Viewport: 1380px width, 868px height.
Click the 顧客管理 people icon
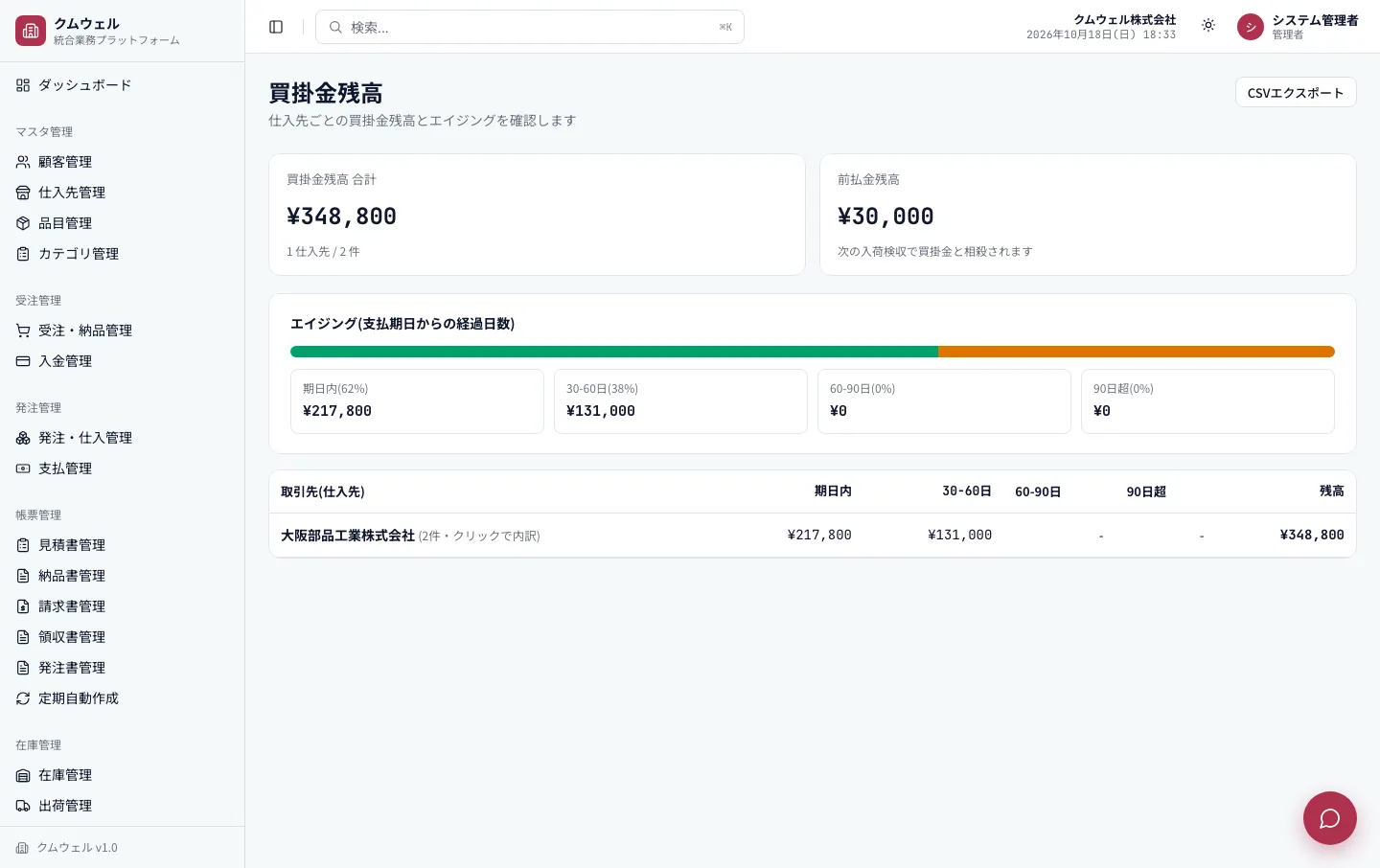pyautogui.click(x=23, y=162)
